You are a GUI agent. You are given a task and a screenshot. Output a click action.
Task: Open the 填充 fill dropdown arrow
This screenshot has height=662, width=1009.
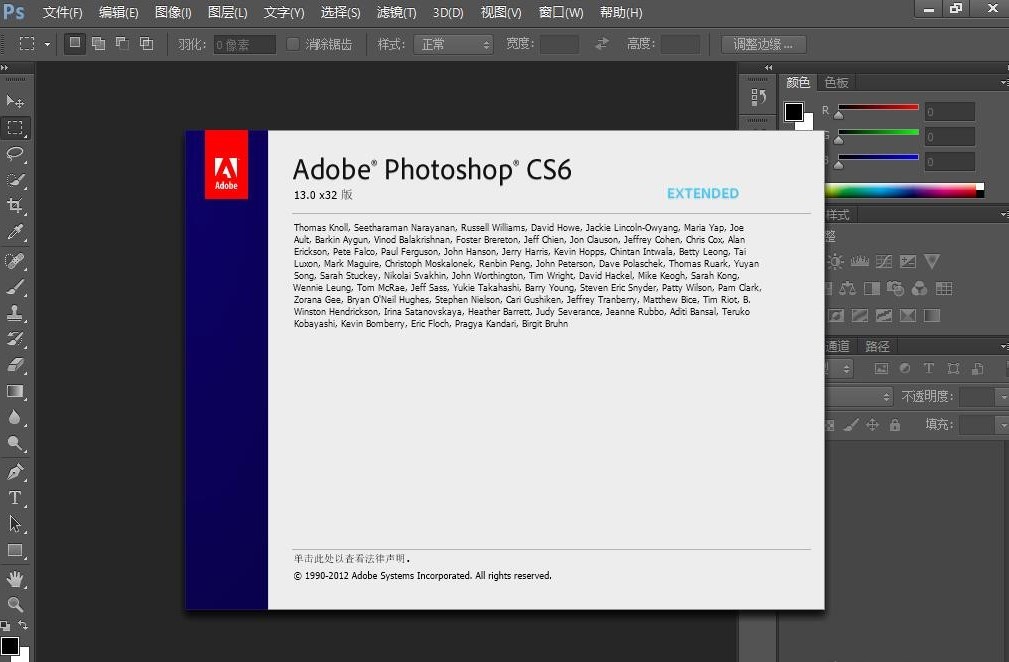[1003, 425]
